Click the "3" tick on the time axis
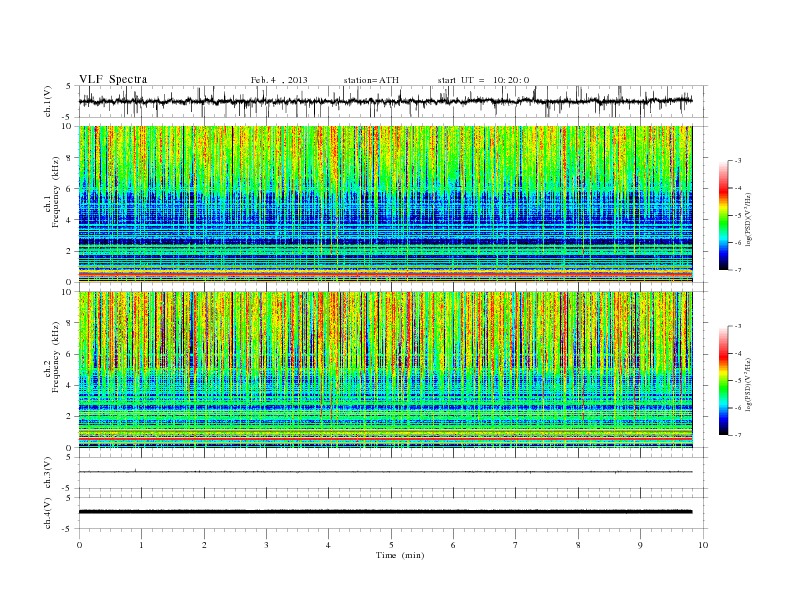This screenshot has height=612, width=792. coord(267,545)
